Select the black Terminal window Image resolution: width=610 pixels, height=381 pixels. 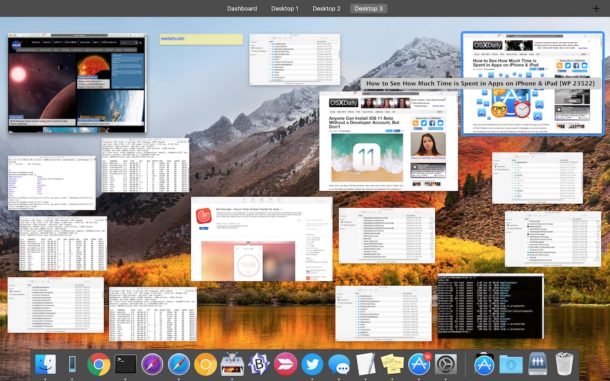click(x=491, y=306)
